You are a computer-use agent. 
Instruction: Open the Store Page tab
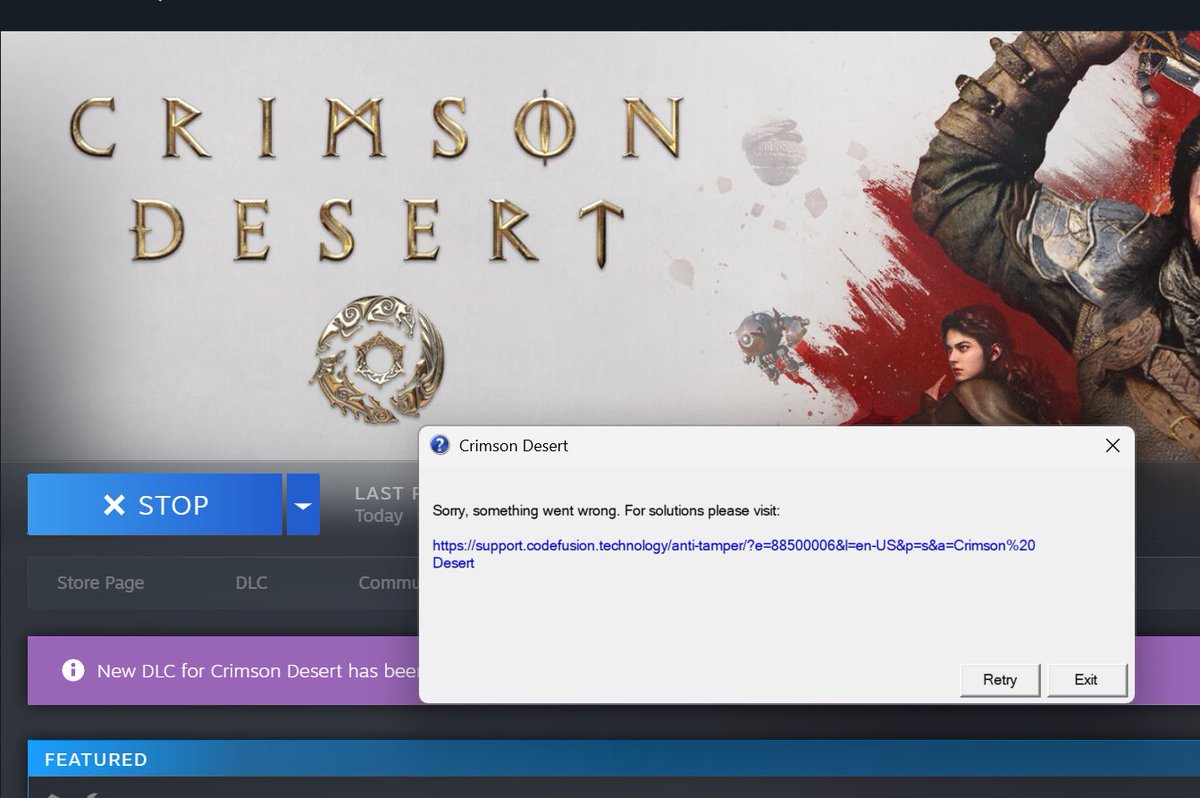100,583
